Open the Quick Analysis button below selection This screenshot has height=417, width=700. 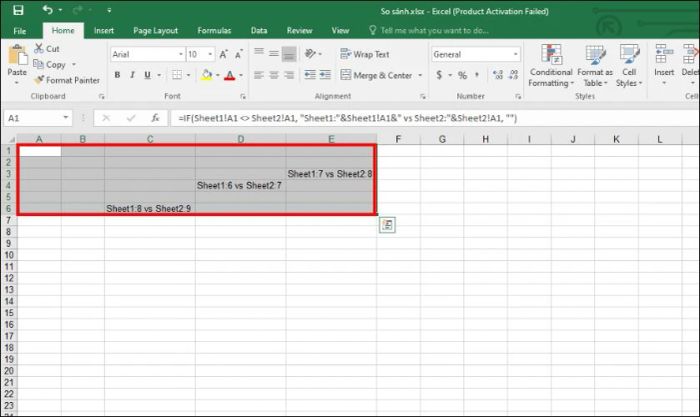click(x=387, y=225)
